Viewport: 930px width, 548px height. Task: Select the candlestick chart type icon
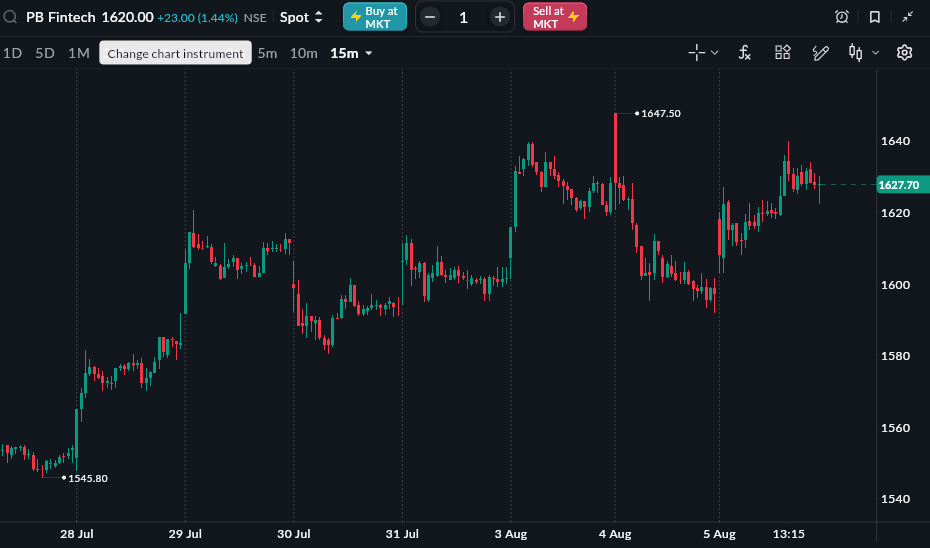click(855, 53)
